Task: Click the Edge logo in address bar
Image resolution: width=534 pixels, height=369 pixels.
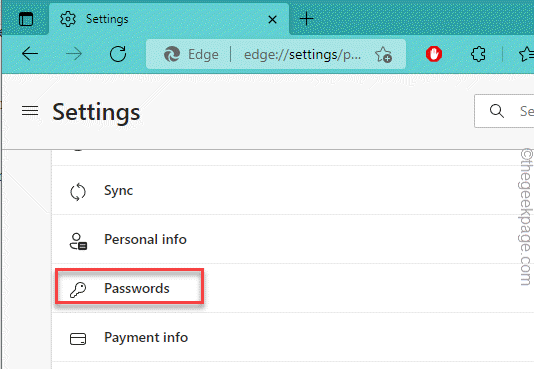Action: point(172,54)
